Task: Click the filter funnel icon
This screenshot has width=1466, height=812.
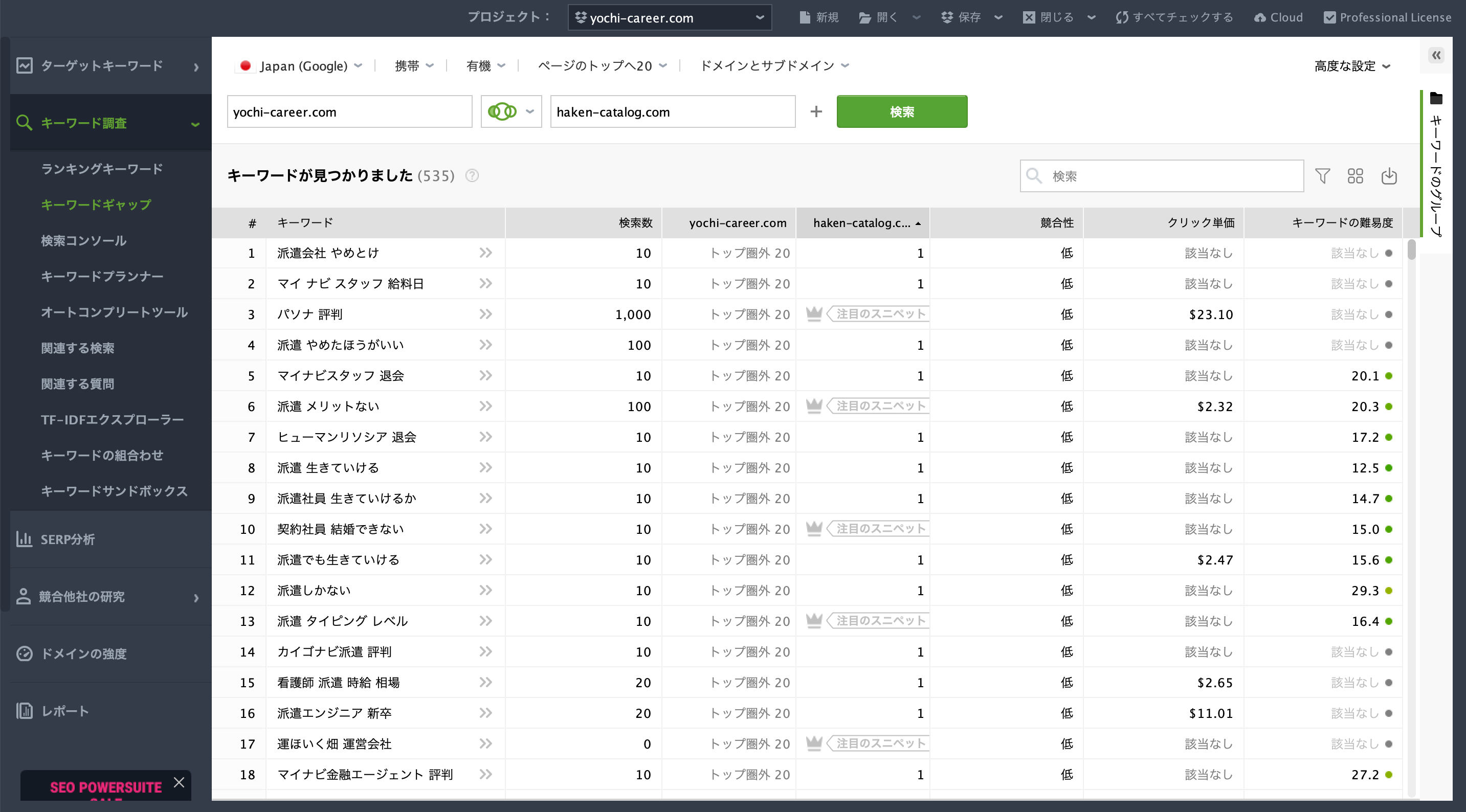Action: pos(1322,176)
